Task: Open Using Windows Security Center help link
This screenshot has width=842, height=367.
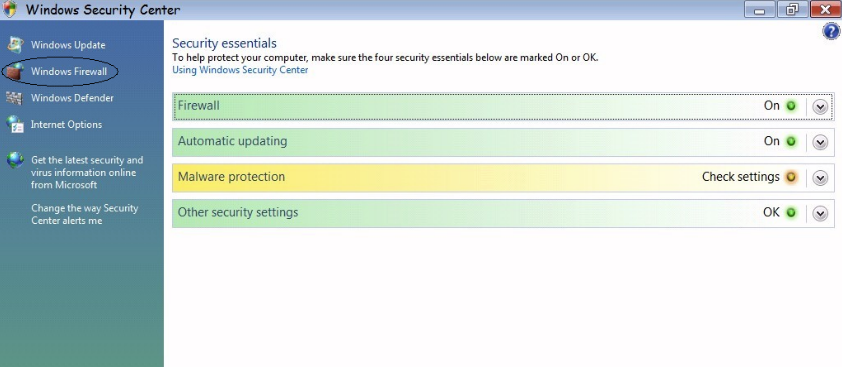Action: click(240, 70)
